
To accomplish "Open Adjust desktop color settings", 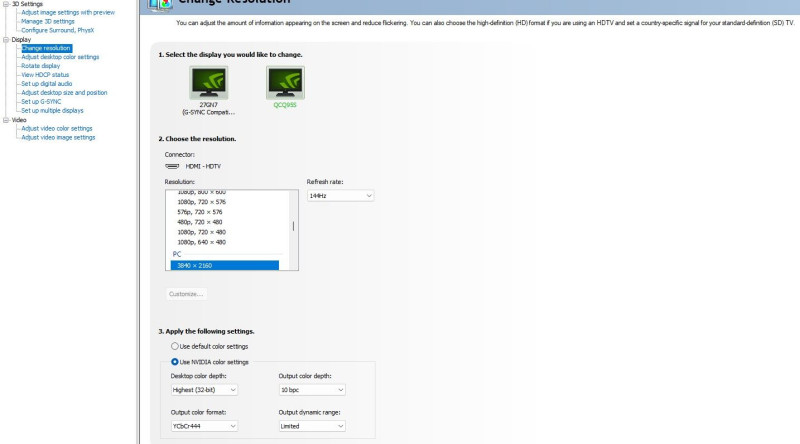I will (60, 57).
